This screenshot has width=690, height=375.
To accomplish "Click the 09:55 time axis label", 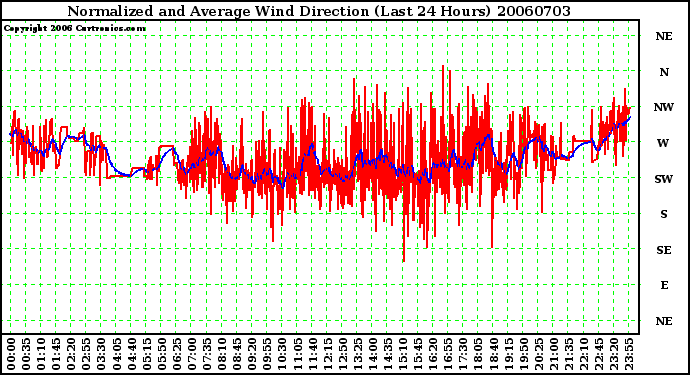I will (267, 354).
